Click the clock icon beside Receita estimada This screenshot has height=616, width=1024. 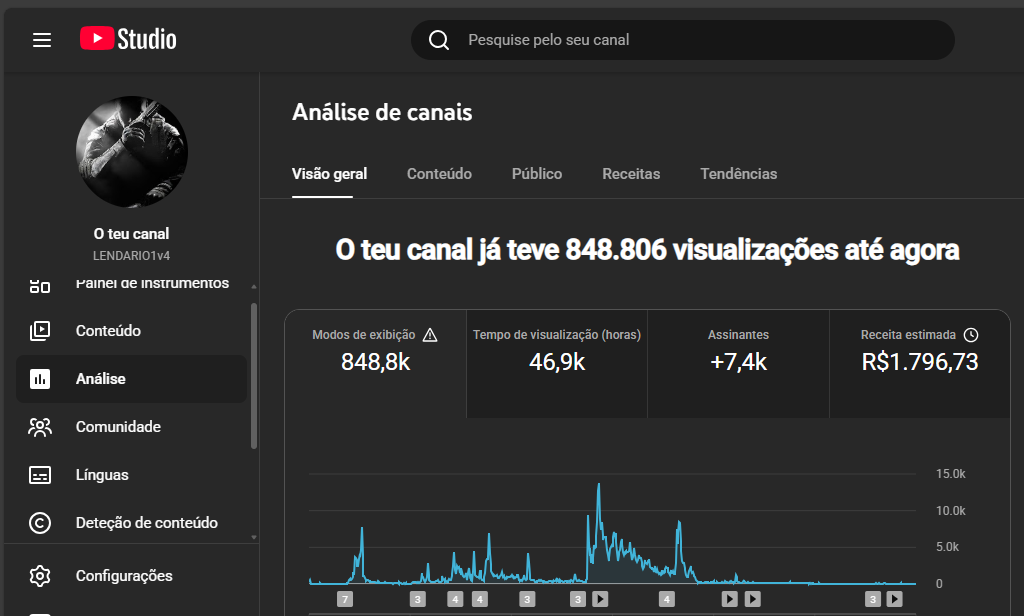971,335
